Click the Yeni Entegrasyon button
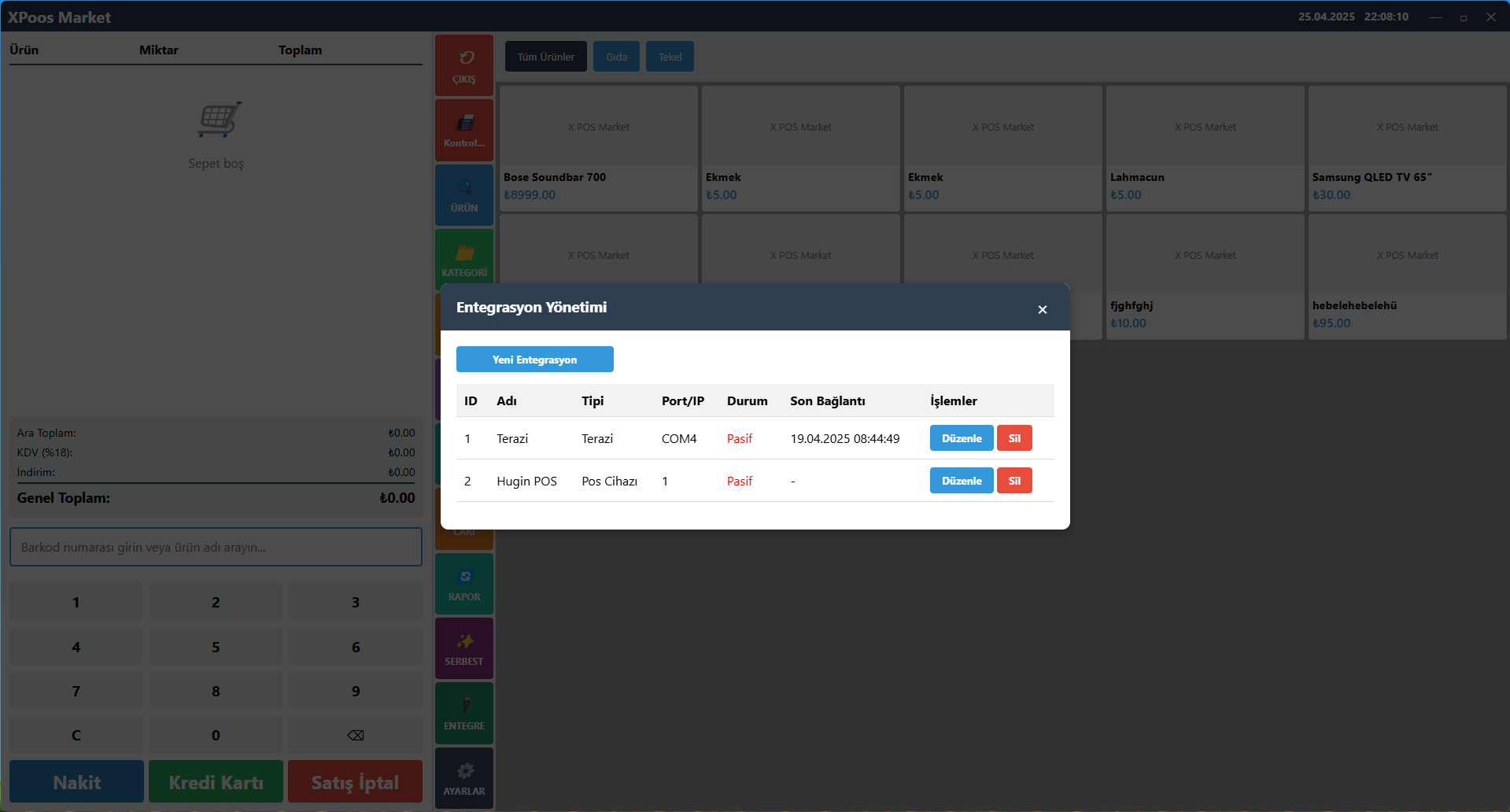 534,360
